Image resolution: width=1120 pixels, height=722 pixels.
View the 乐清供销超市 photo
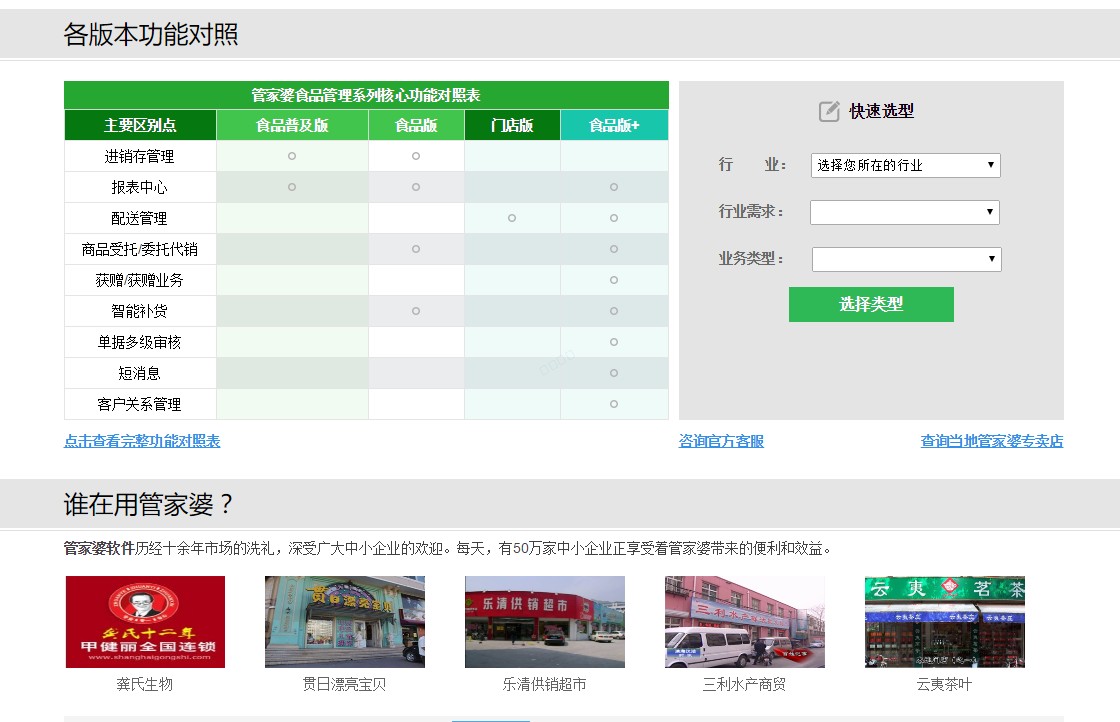coord(545,622)
